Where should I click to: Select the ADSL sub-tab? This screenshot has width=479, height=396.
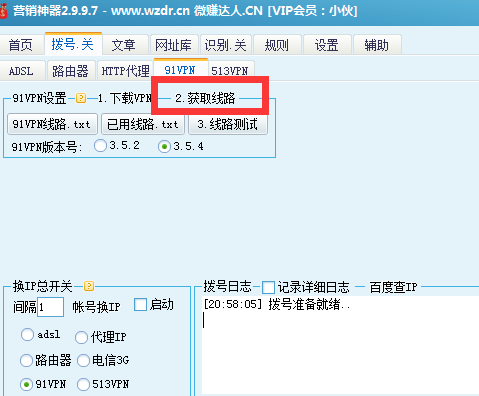coord(21,71)
